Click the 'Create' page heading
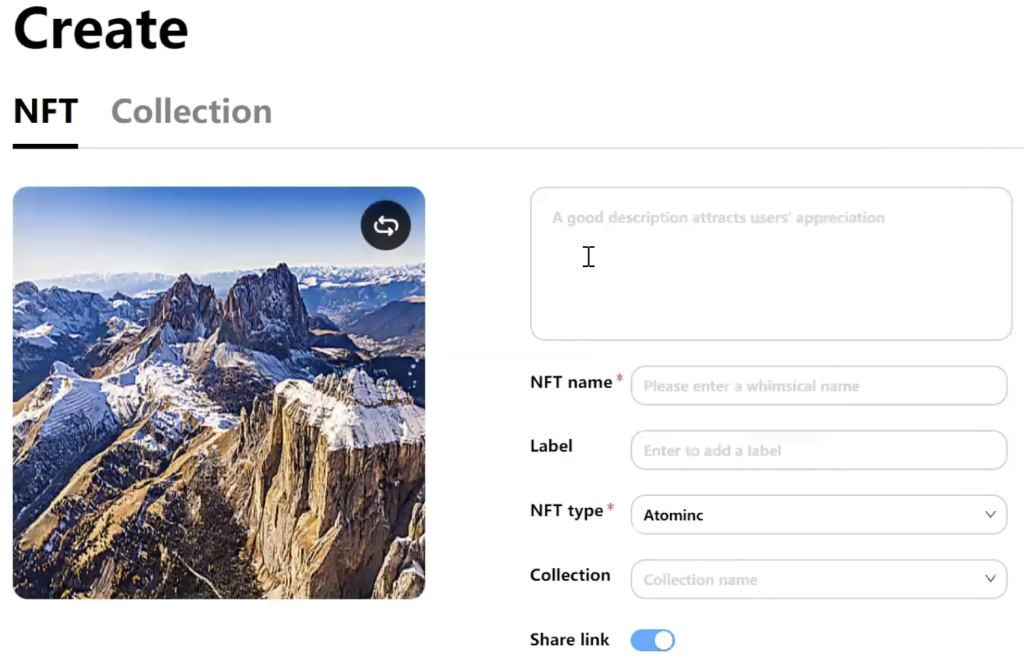Viewport: 1024px width, 659px height. tap(101, 29)
